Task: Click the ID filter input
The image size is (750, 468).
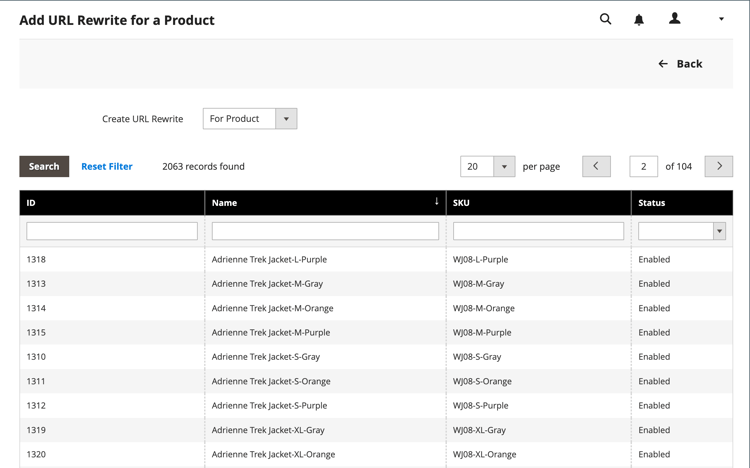Action: [x=112, y=231]
